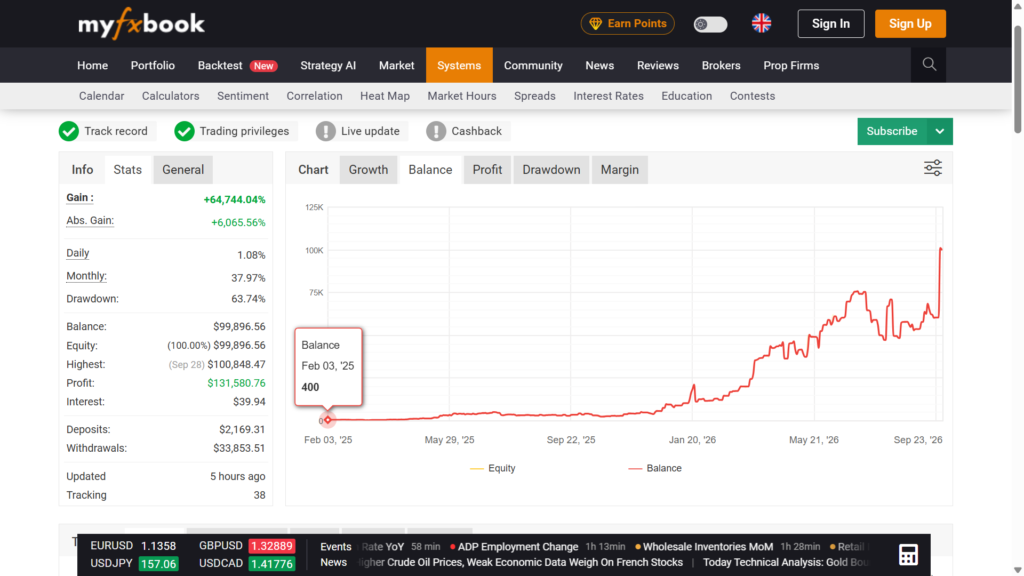The width and height of the screenshot is (1024, 576).
Task: Click the Earn Points diamond icon
Action: tap(596, 24)
